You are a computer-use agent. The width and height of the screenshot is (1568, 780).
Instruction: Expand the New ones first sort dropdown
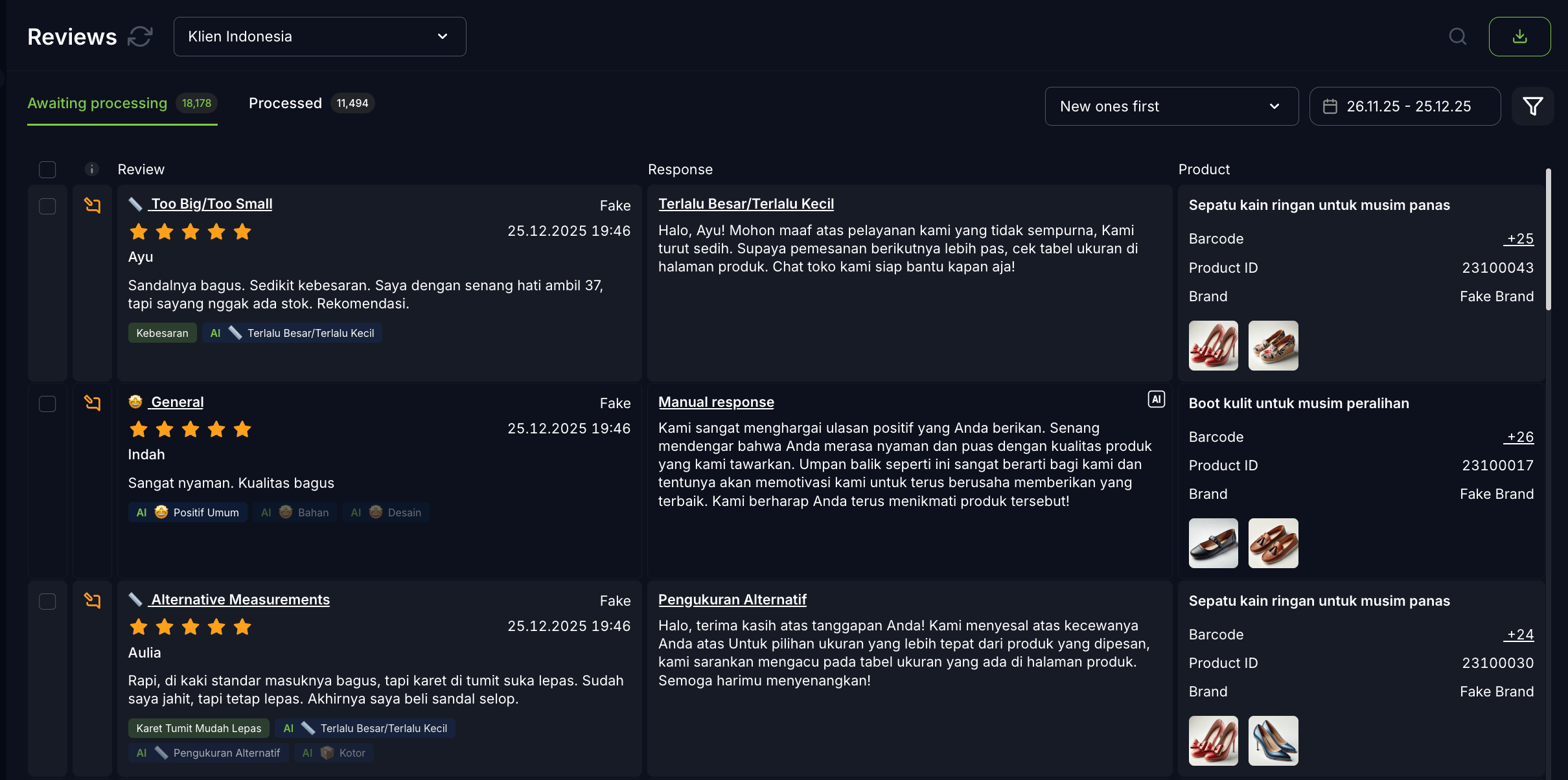tap(1171, 106)
